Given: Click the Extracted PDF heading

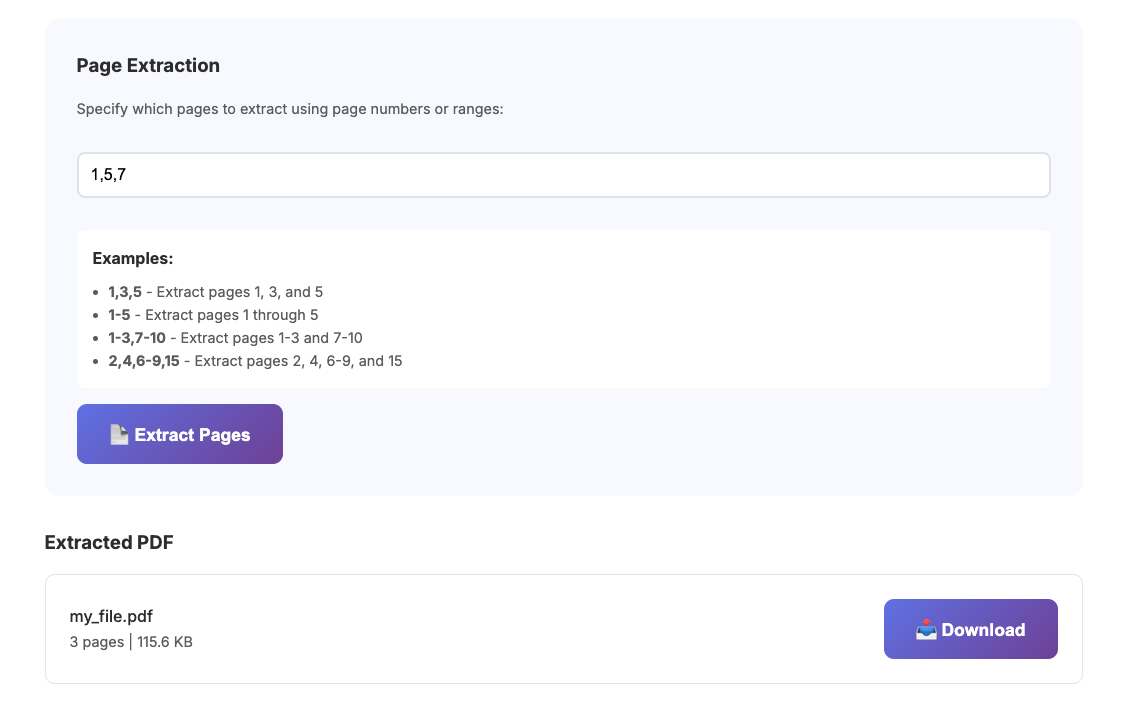Looking at the screenshot, I should (109, 542).
